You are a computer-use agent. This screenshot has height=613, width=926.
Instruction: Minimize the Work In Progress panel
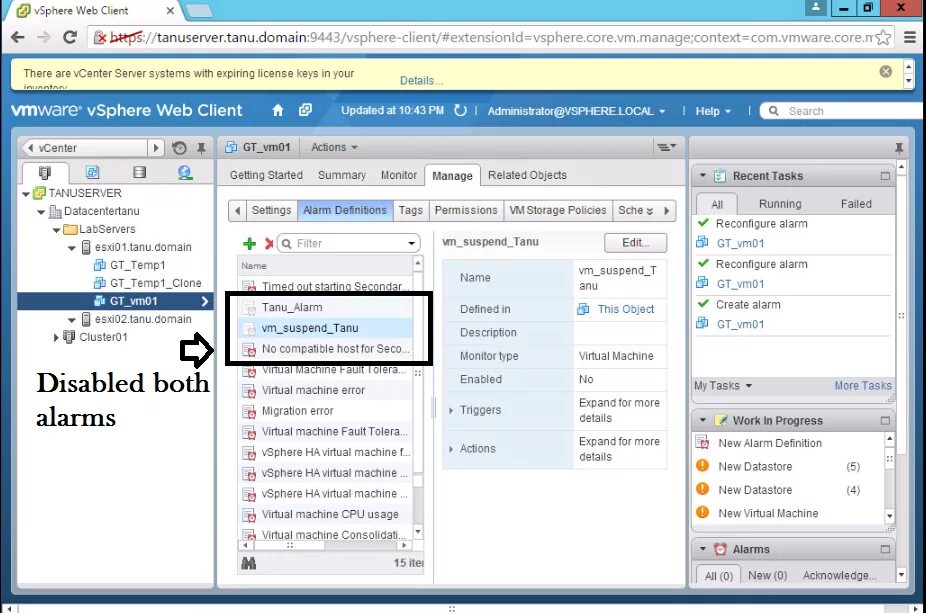885,420
